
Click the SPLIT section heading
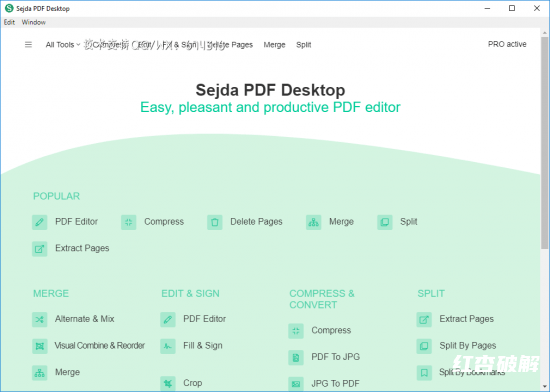tap(431, 293)
